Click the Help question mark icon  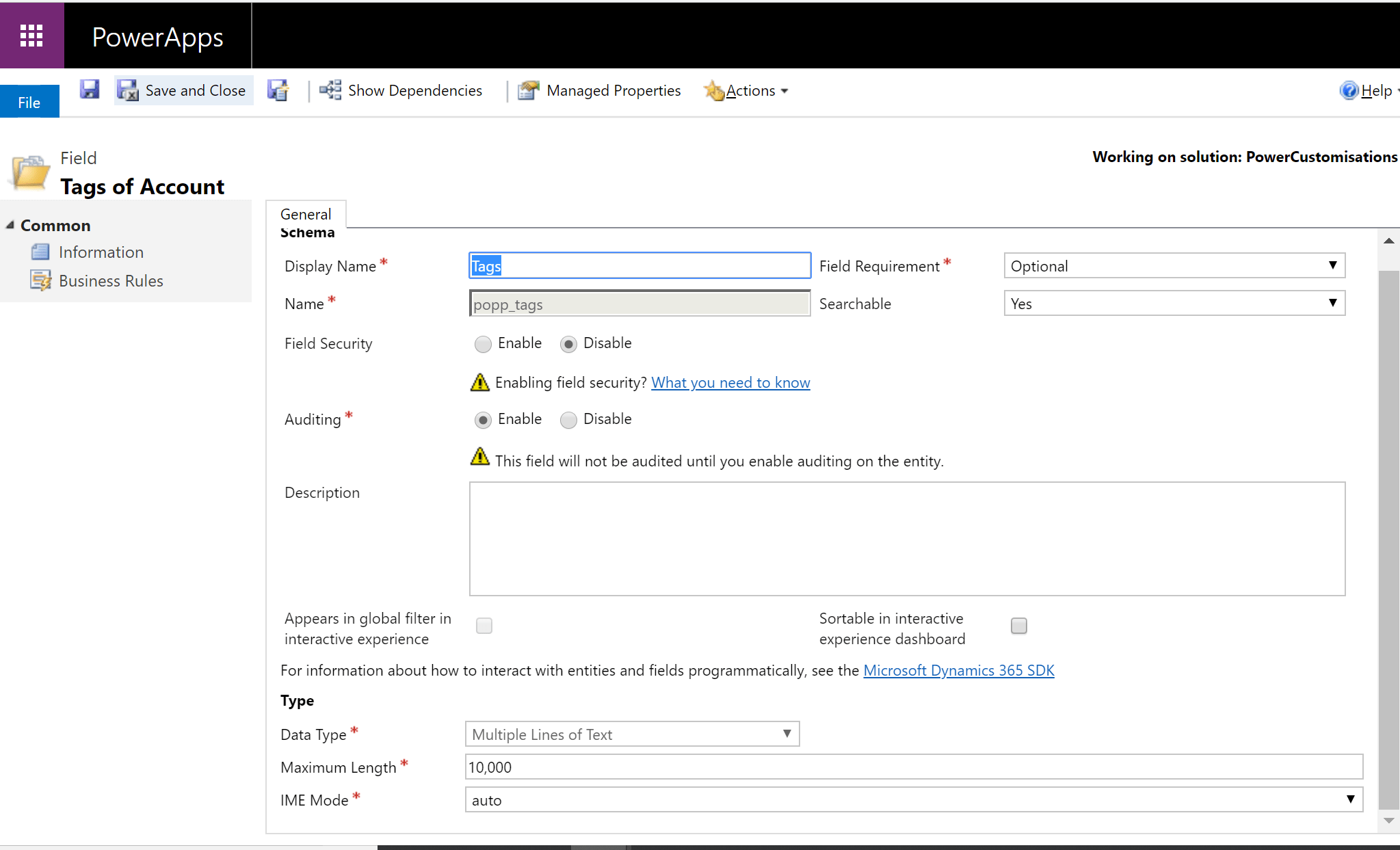1349,90
